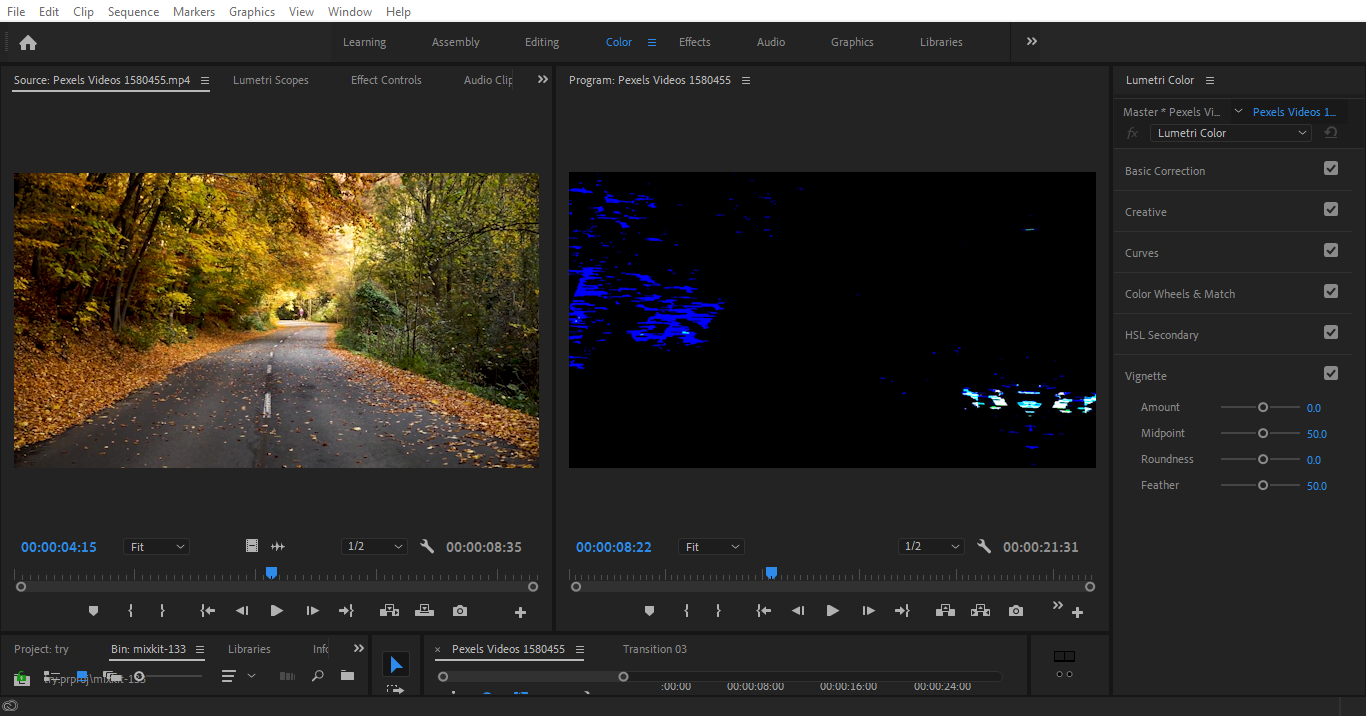Open Source monitor 1/2 resolution dropdown
The height and width of the screenshot is (716, 1366).
tap(374, 547)
